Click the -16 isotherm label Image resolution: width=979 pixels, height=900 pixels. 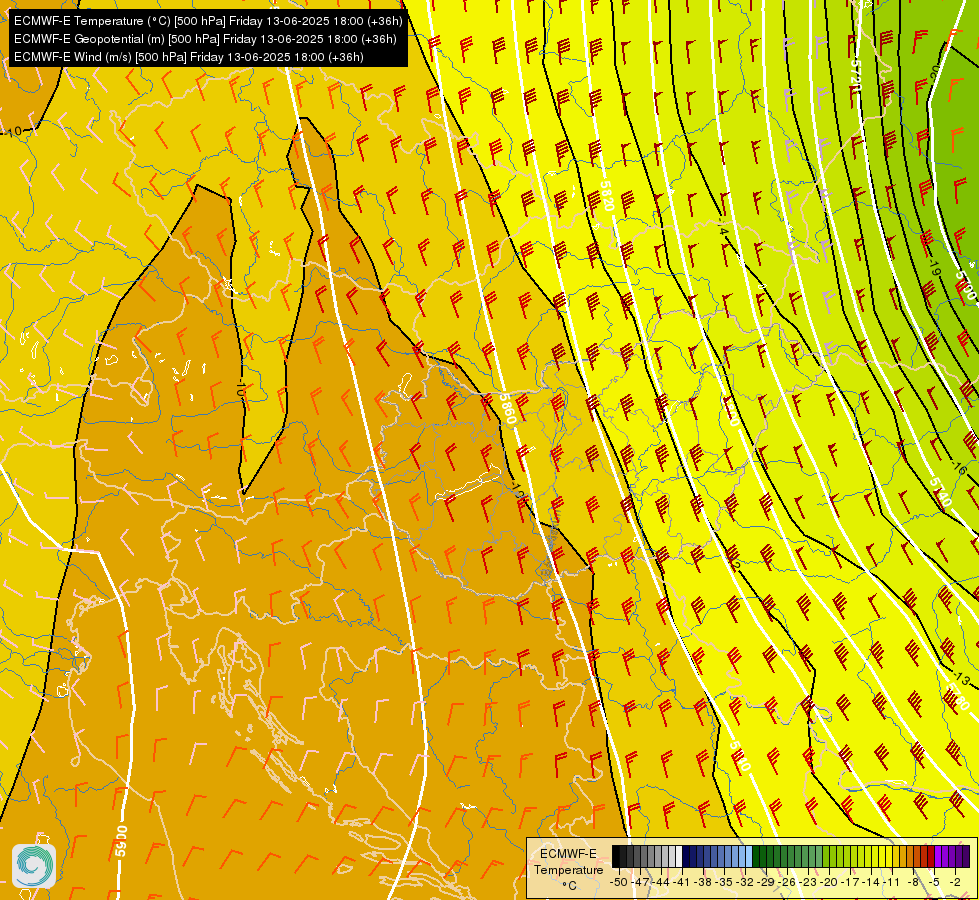pos(959,467)
